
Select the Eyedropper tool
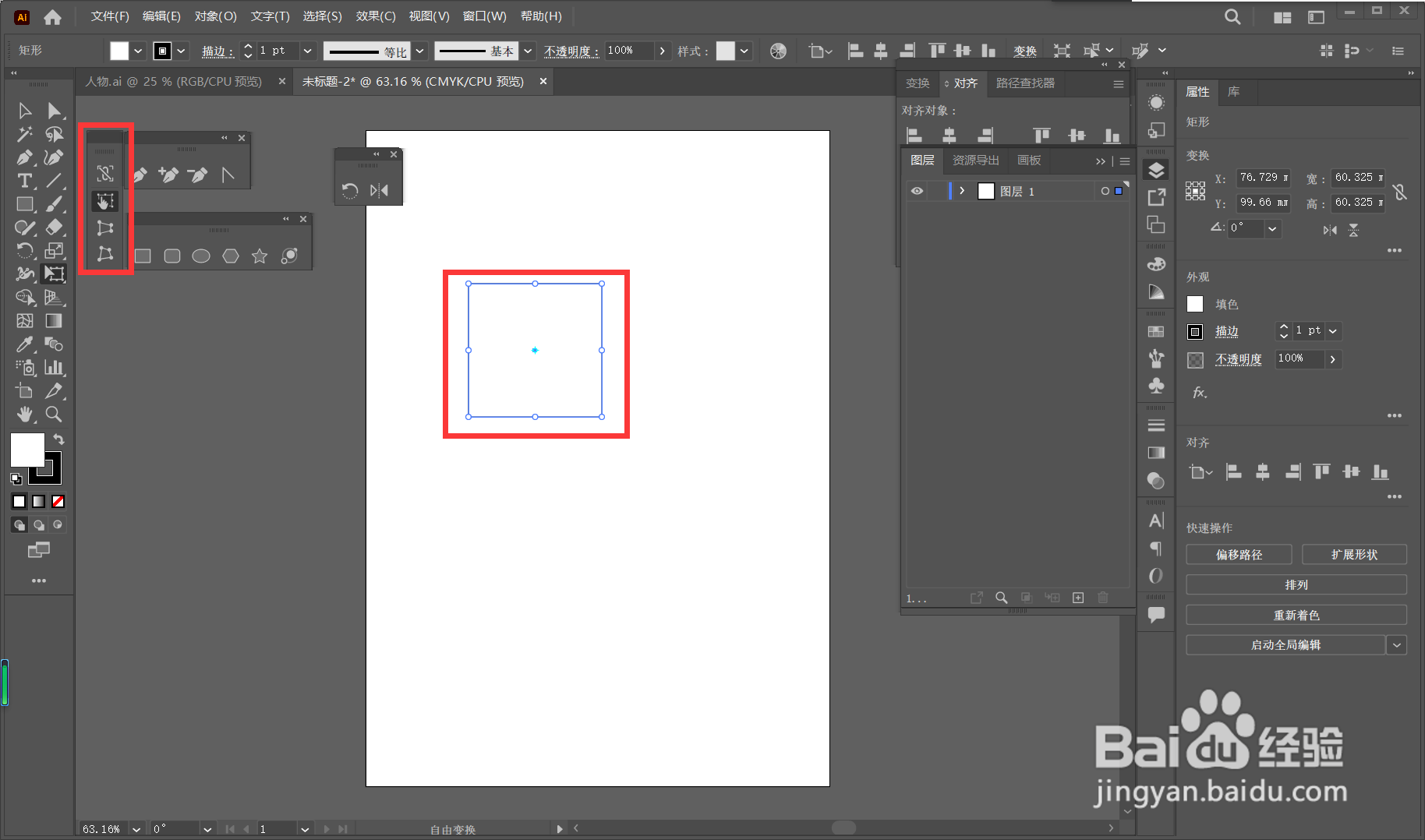click(25, 344)
